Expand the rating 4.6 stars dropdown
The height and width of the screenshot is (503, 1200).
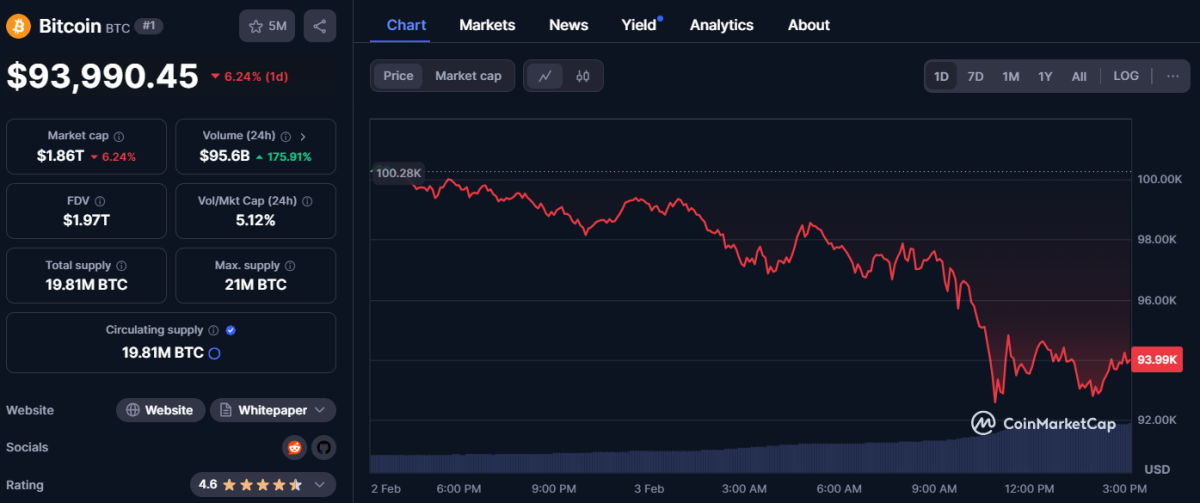tap(263, 484)
